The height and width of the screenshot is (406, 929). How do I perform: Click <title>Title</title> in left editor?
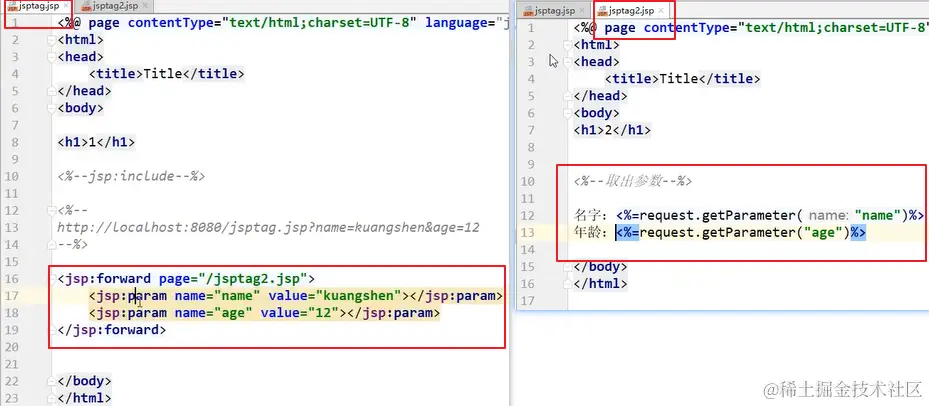point(166,74)
